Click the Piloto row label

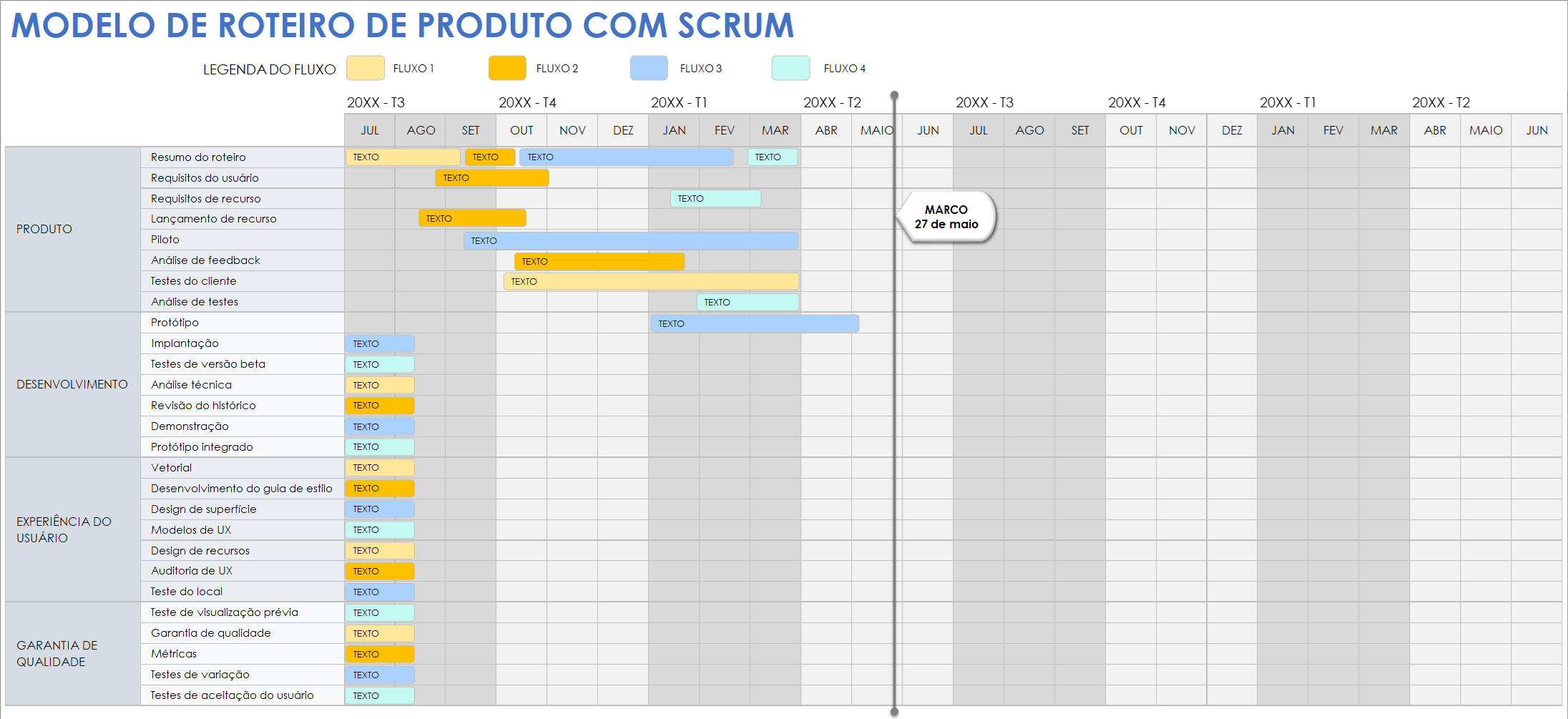pyautogui.click(x=165, y=239)
